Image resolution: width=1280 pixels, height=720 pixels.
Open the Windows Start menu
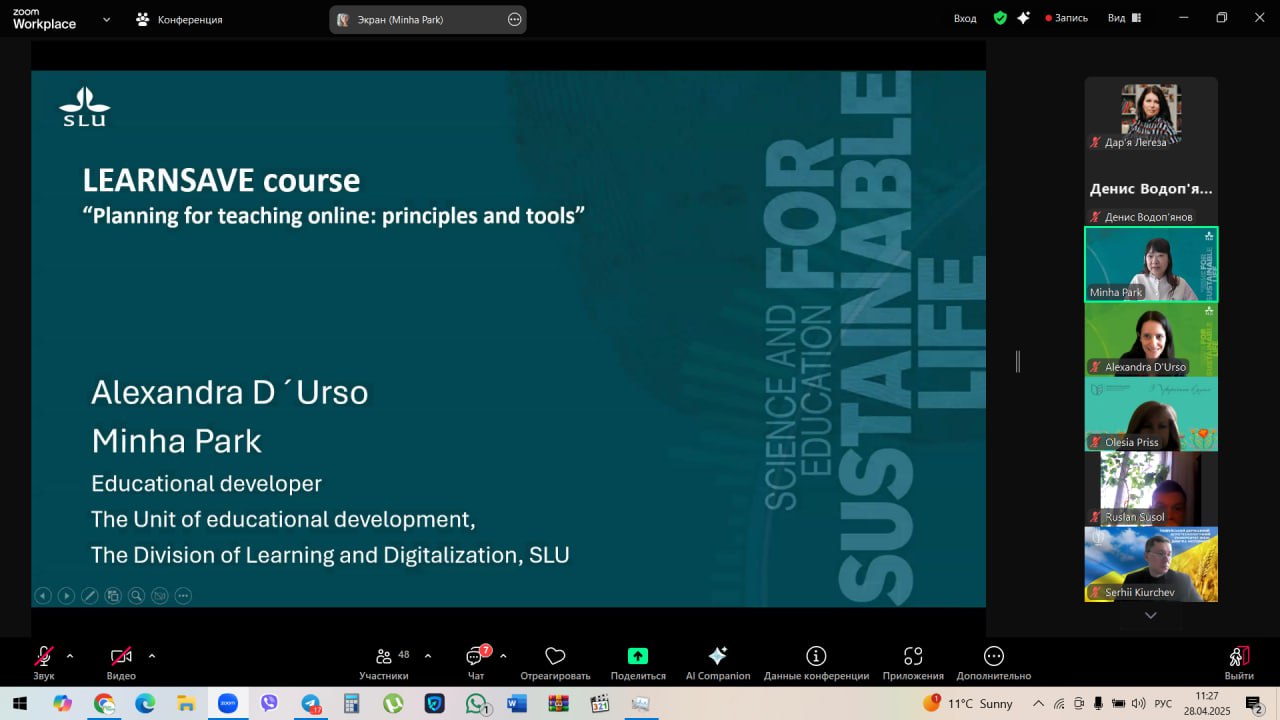click(x=21, y=703)
